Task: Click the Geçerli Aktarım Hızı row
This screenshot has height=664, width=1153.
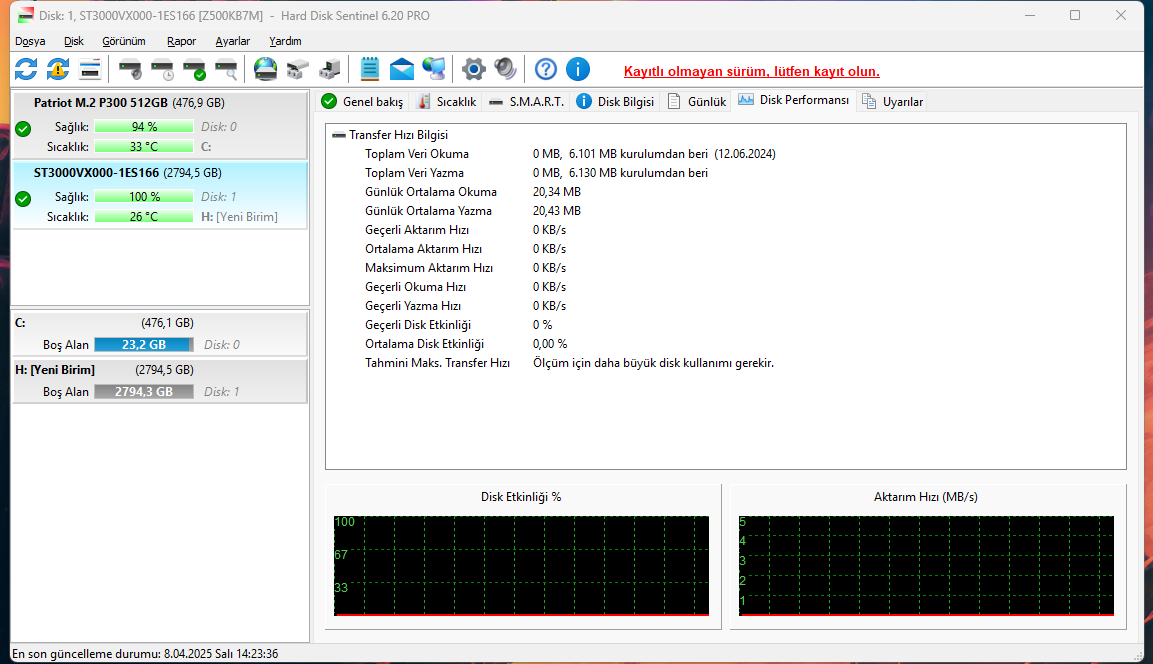Action: 465,230
